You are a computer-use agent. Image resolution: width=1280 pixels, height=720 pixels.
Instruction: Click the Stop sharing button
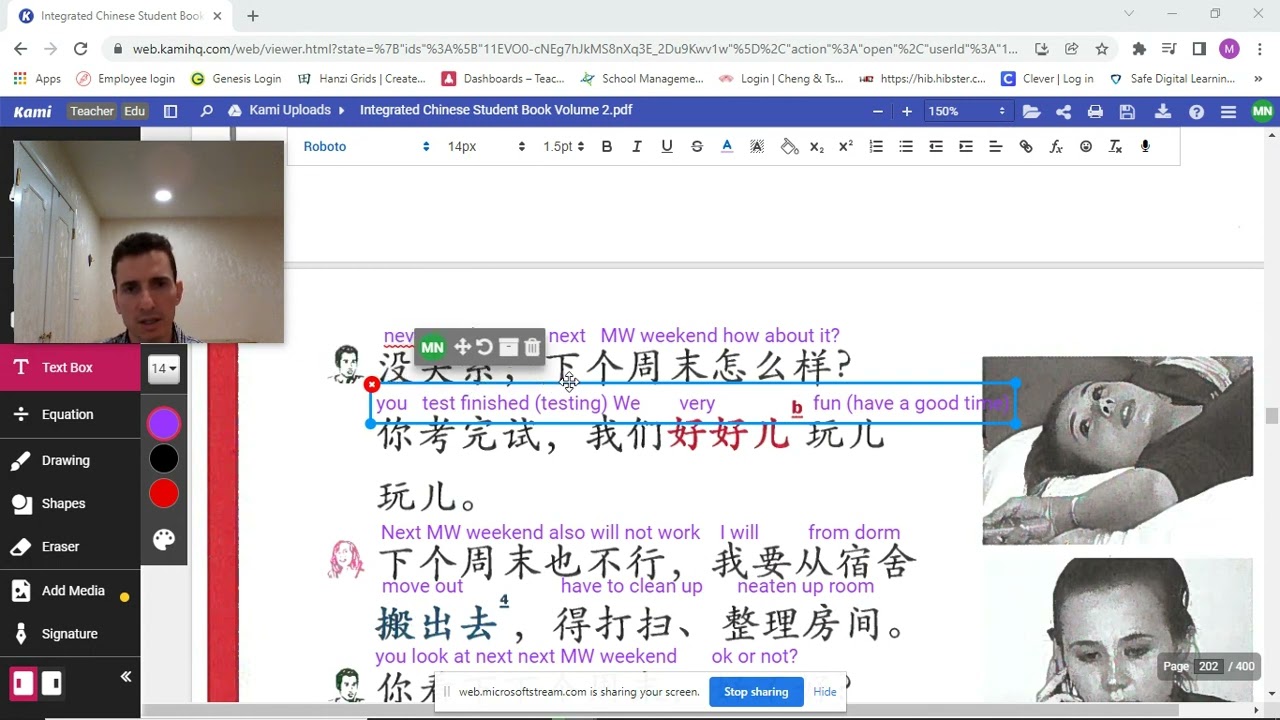(756, 692)
